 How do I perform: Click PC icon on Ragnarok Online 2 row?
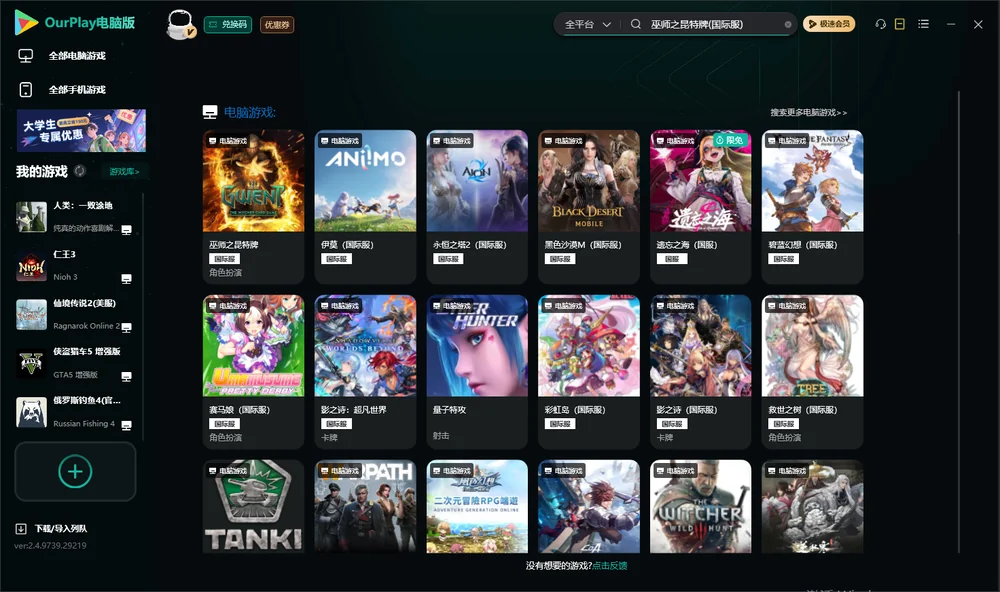tap(126, 328)
